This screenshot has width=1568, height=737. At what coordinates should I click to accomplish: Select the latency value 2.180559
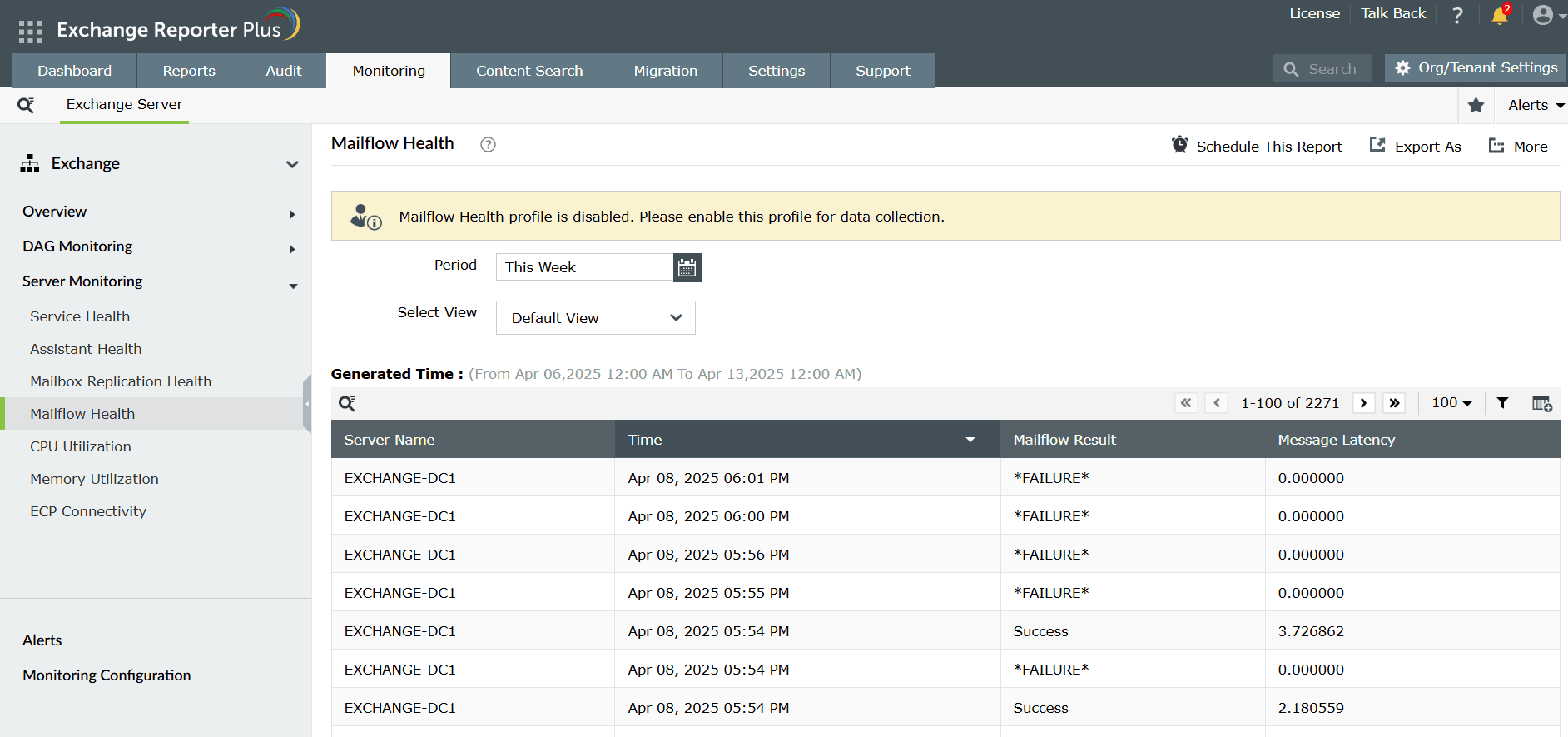(x=1311, y=708)
